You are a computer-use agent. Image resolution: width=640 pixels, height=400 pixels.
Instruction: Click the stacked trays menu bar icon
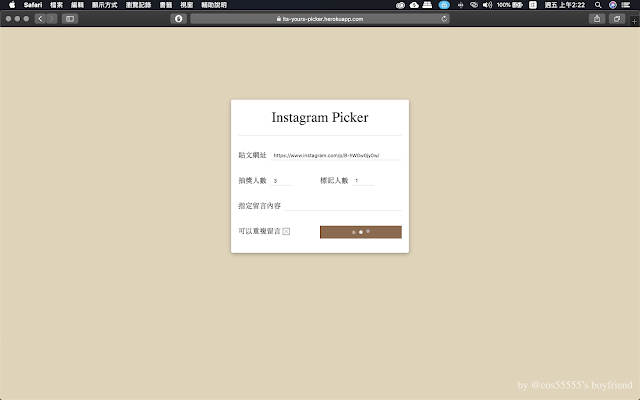click(427, 5)
